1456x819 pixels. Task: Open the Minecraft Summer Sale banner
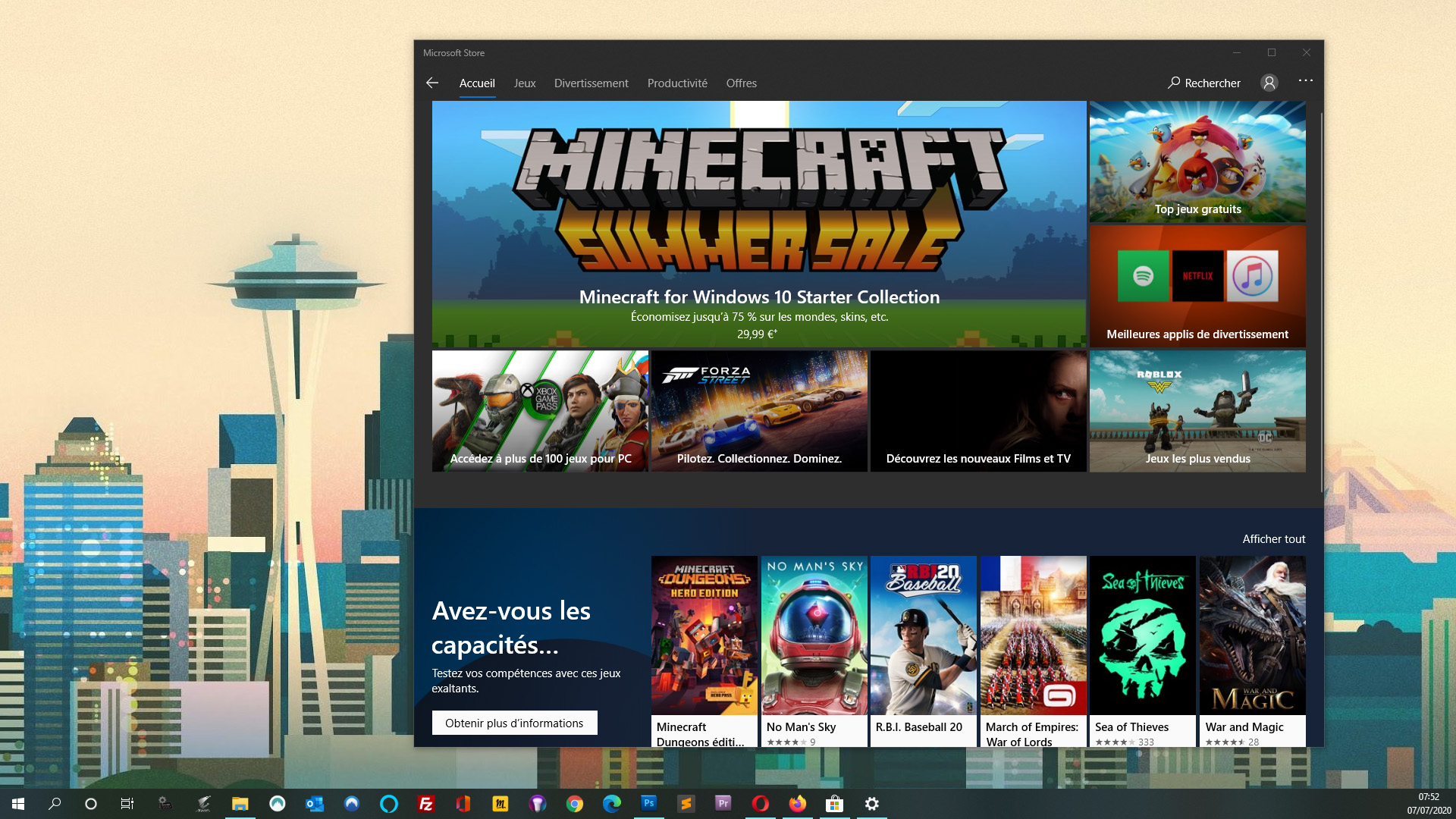click(x=759, y=224)
